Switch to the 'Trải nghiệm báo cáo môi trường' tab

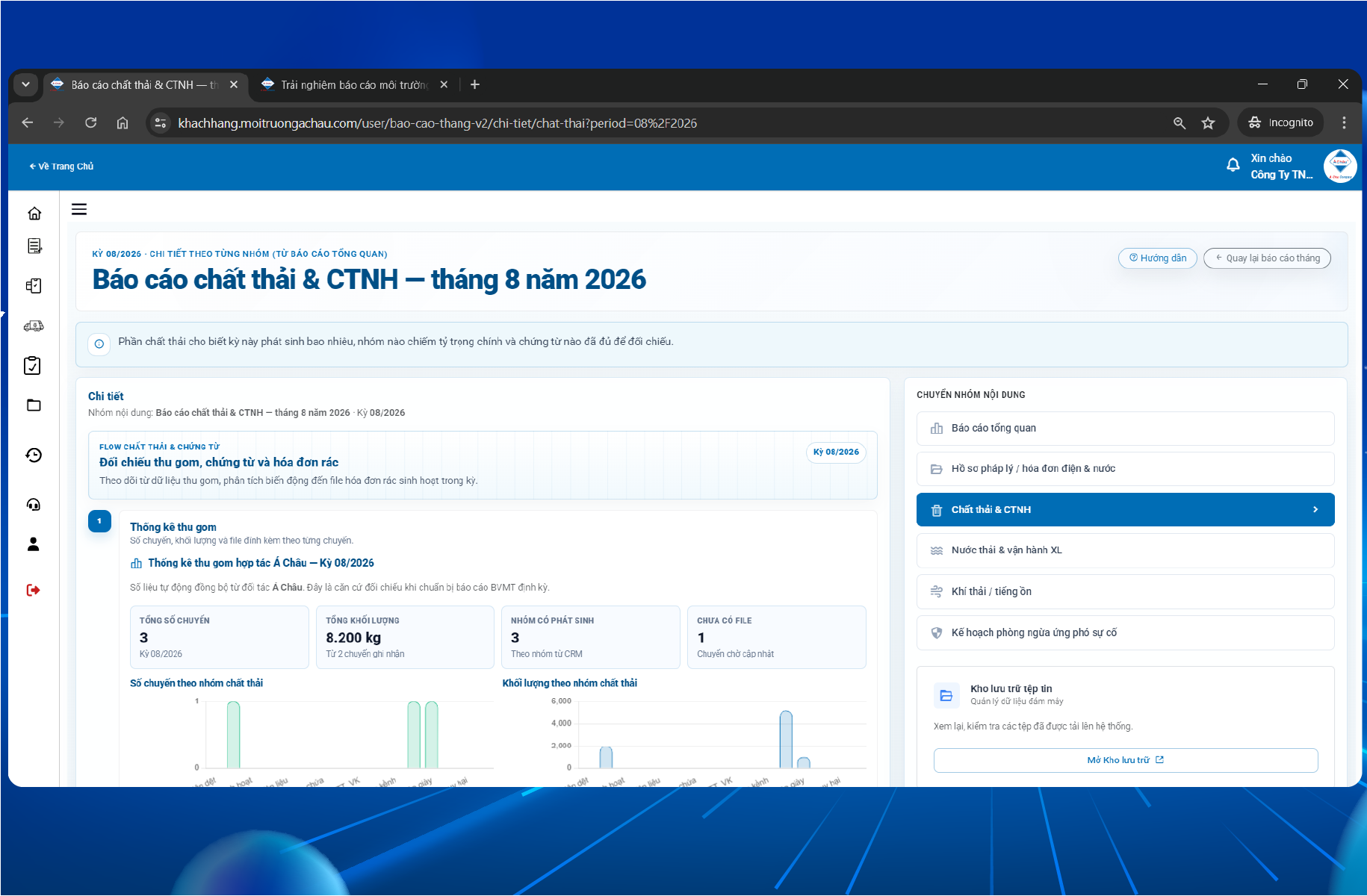tap(354, 85)
